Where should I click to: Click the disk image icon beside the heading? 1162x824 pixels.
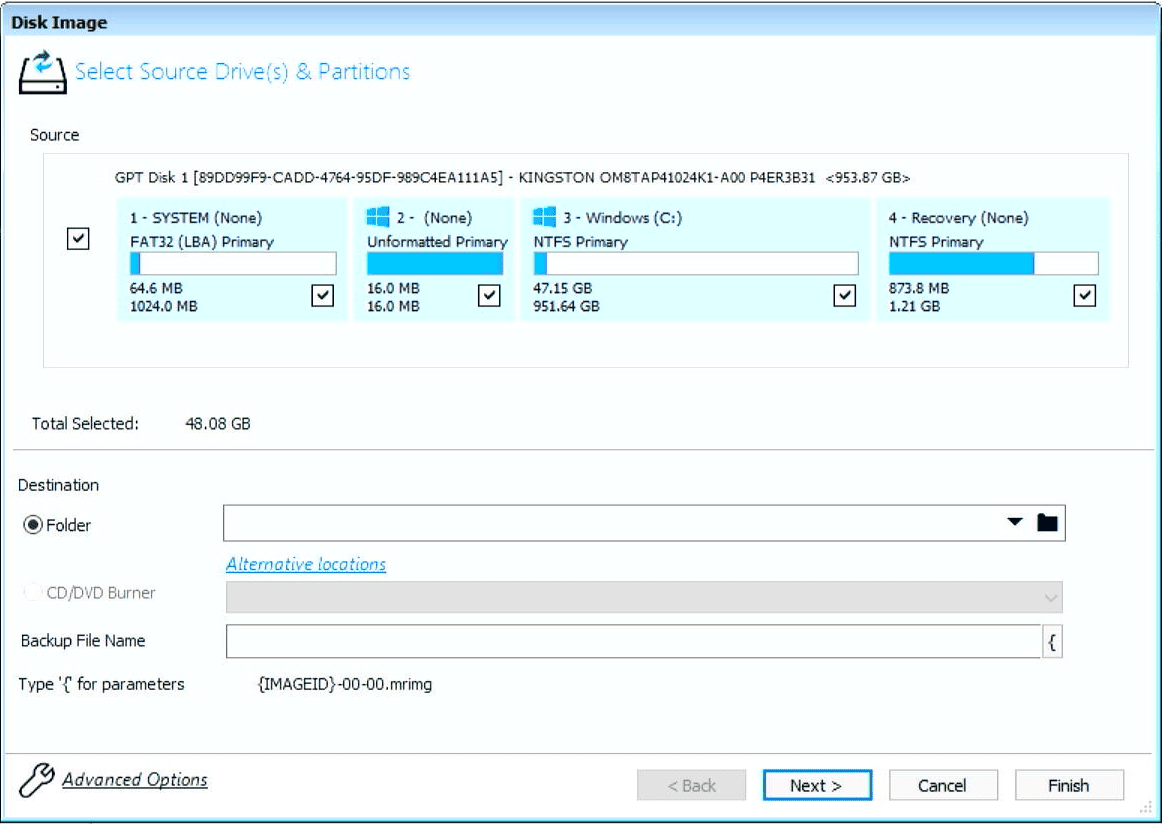click(x=42, y=73)
